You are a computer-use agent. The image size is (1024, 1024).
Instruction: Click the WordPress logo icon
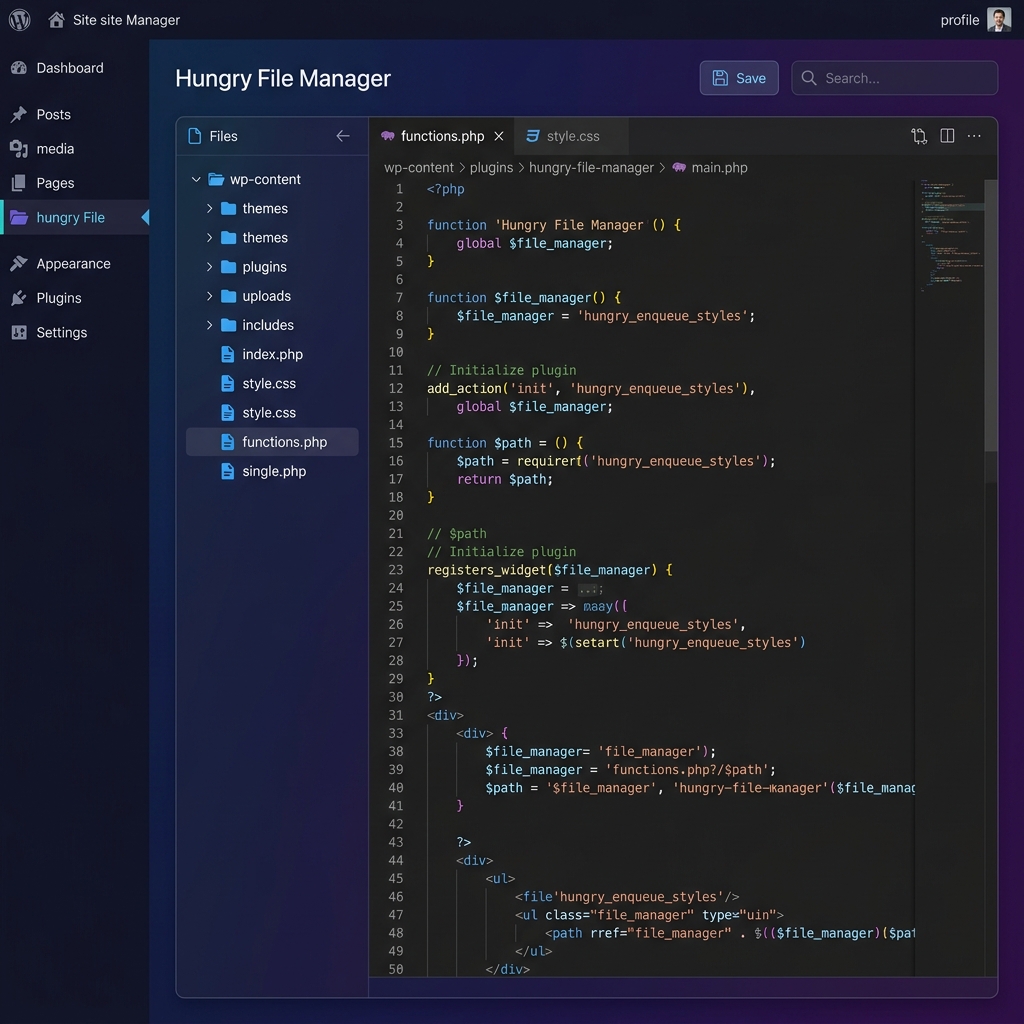pyautogui.click(x=20, y=20)
